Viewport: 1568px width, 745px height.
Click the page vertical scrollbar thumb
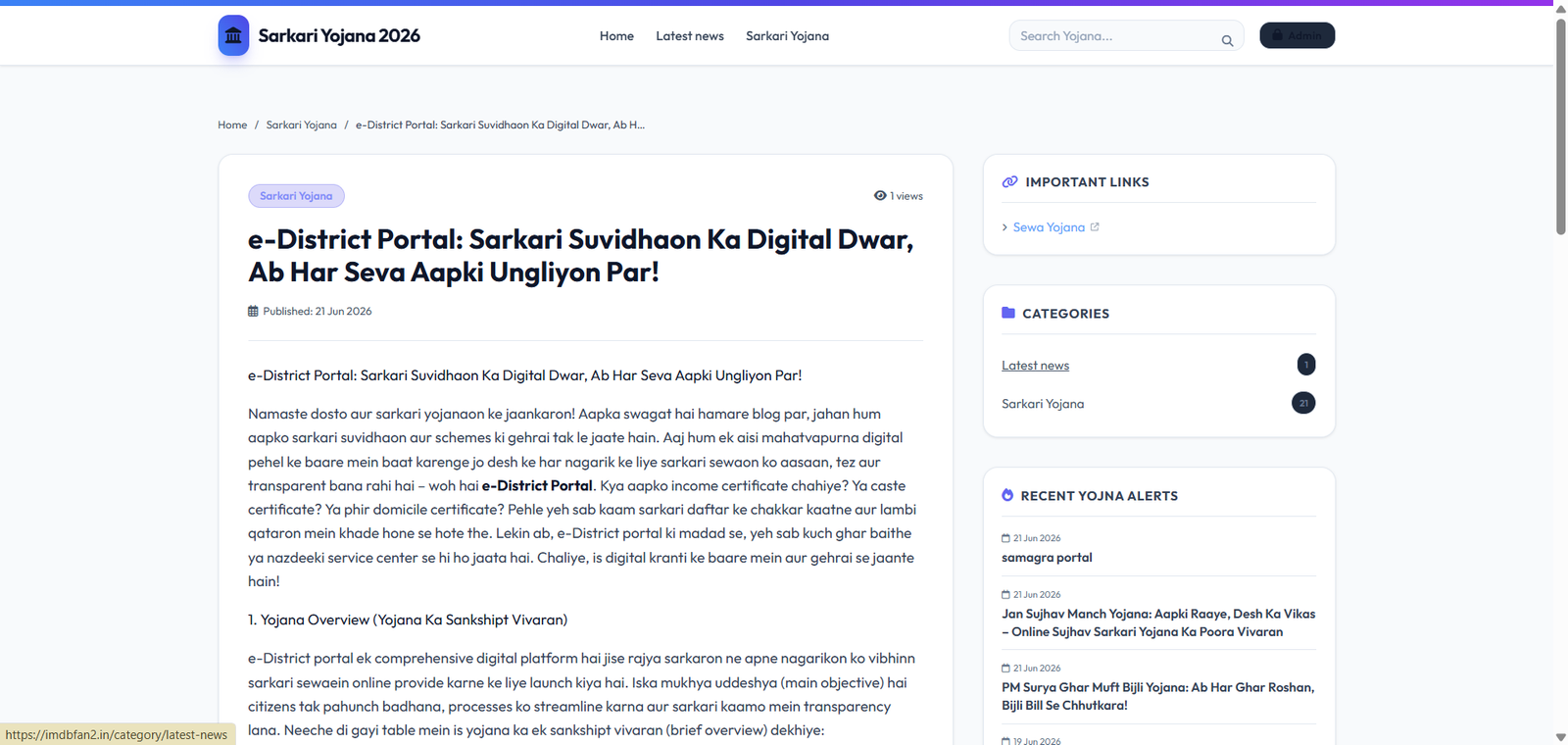1560,125
